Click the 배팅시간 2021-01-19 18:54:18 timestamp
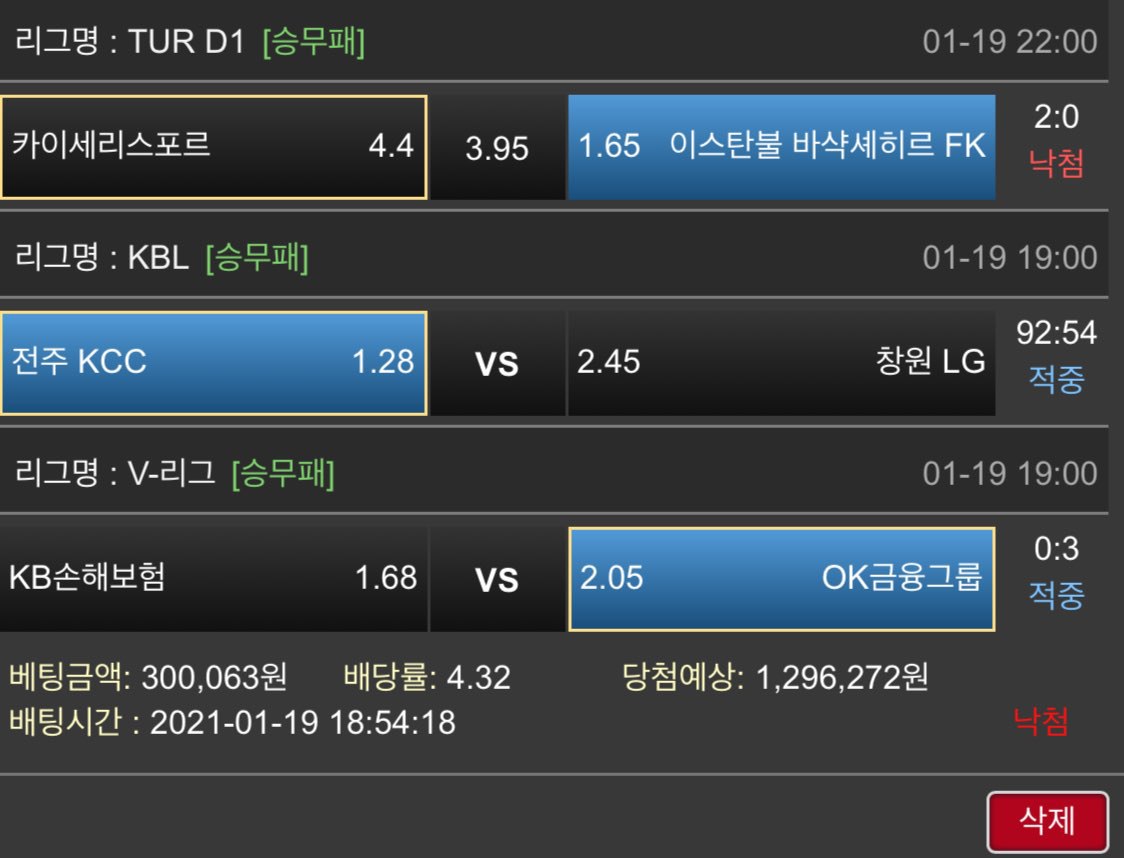 click(232, 721)
